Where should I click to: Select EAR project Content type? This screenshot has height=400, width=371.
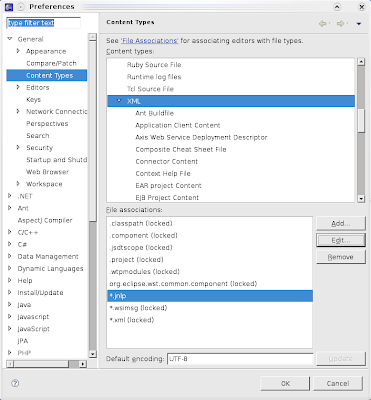click(168, 185)
